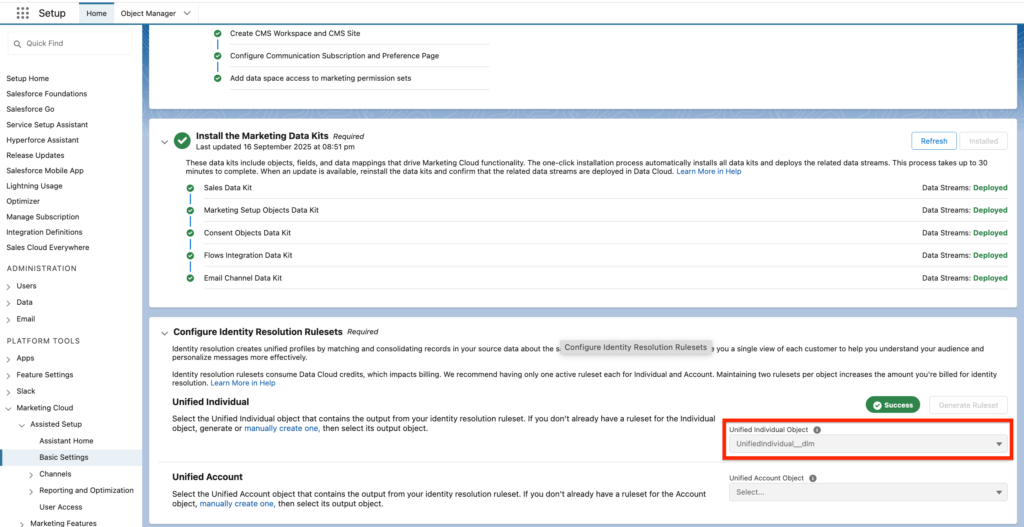
Task: Open the Unified Account Object Select dropdown
Action: tap(867, 492)
